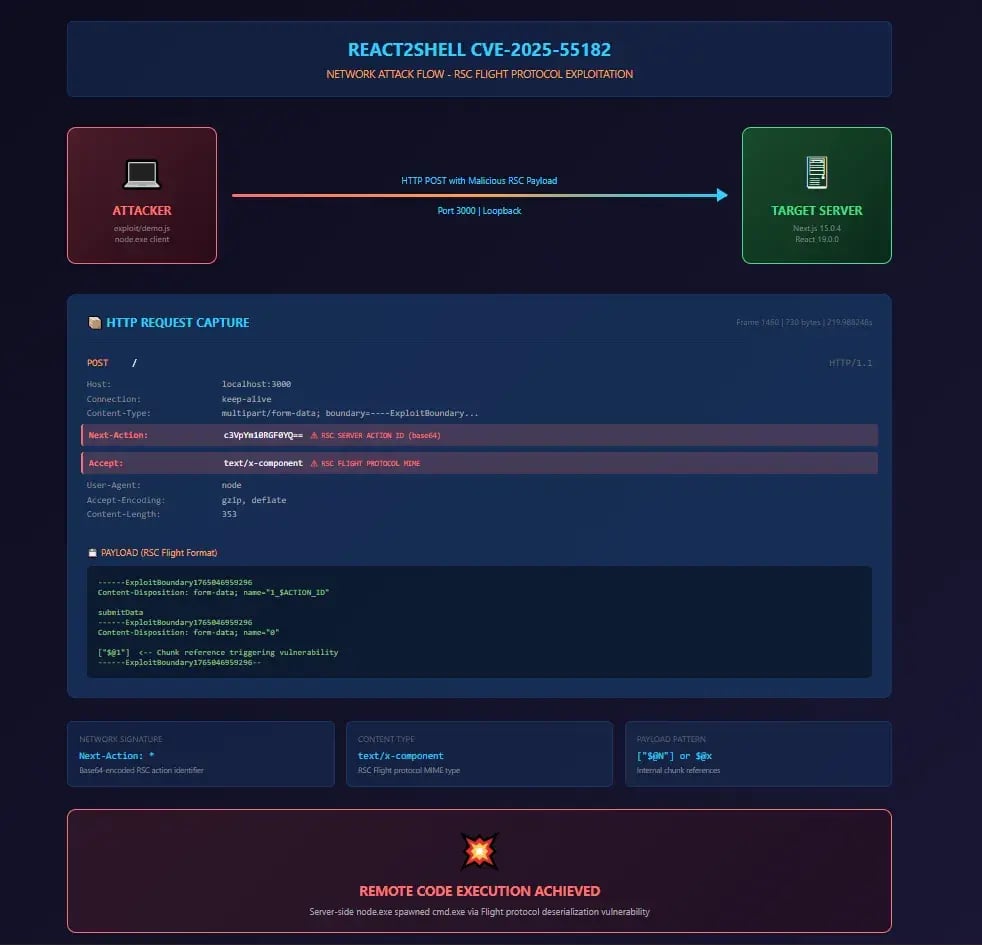This screenshot has width=982, height=945.
Task: Select the HTTP/1.1 version label
Action: tap(851, 363)
